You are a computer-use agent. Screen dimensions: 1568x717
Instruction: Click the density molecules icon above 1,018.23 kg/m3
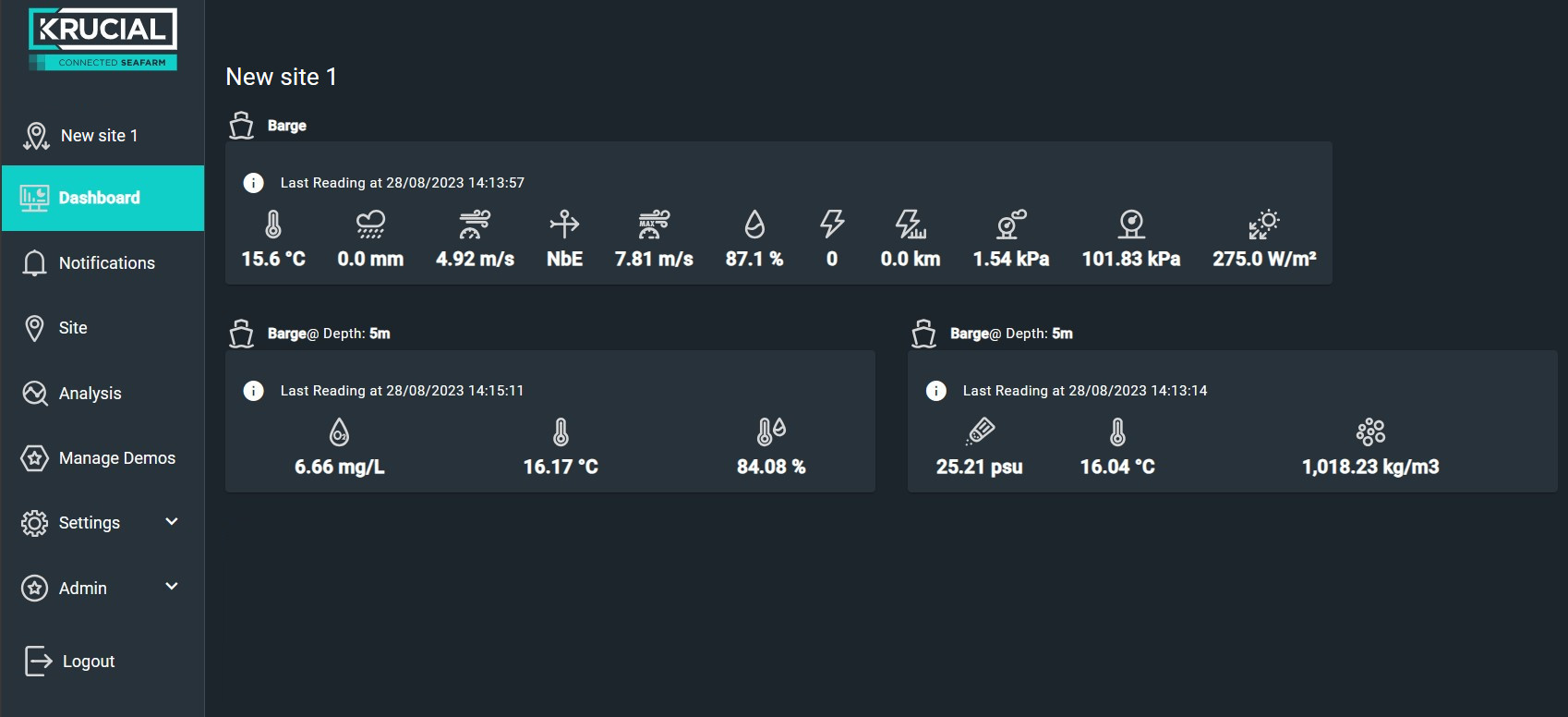(1370, 431)
